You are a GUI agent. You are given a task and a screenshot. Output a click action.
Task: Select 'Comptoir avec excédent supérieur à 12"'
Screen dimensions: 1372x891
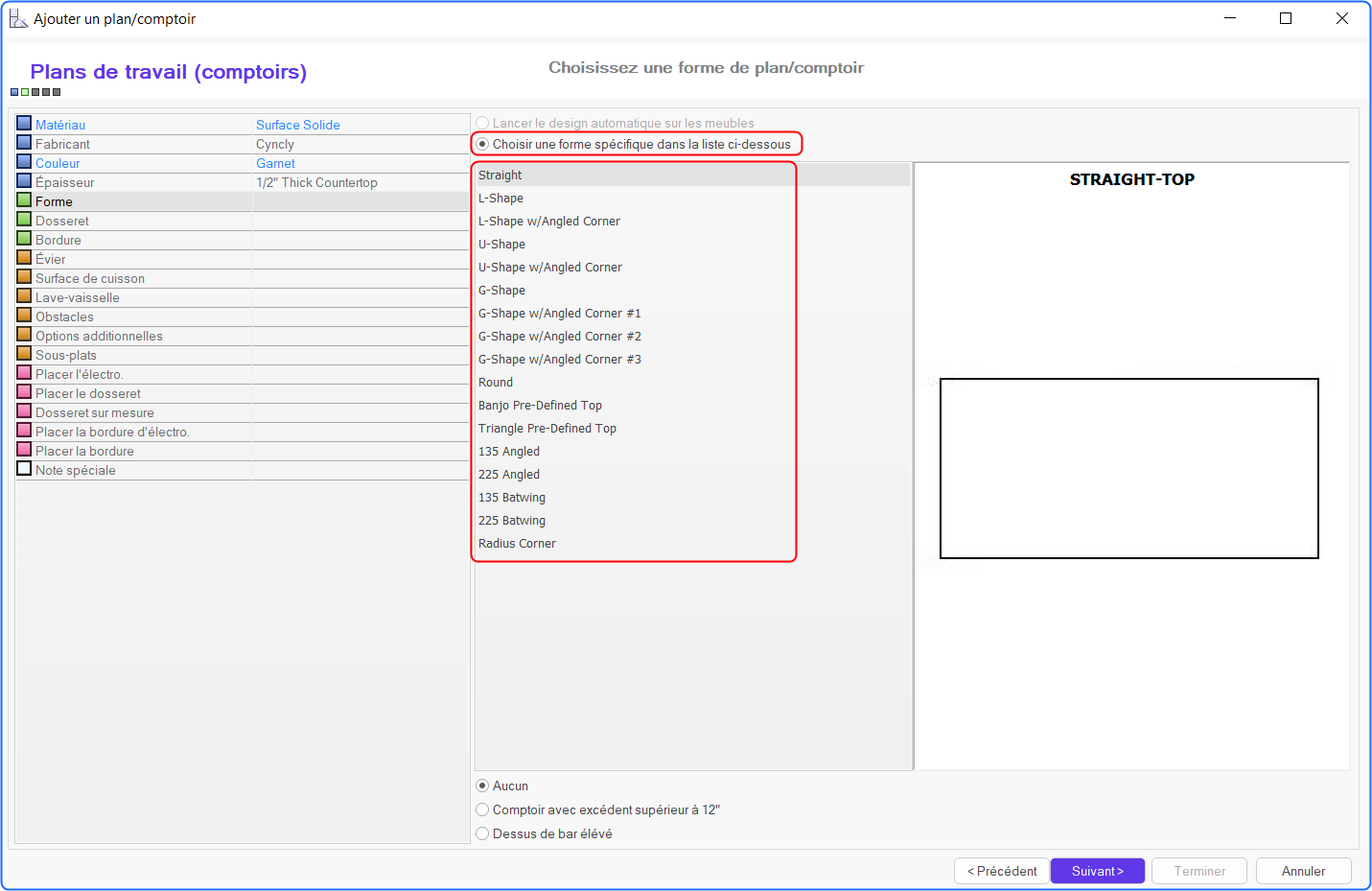click(482, 809)
